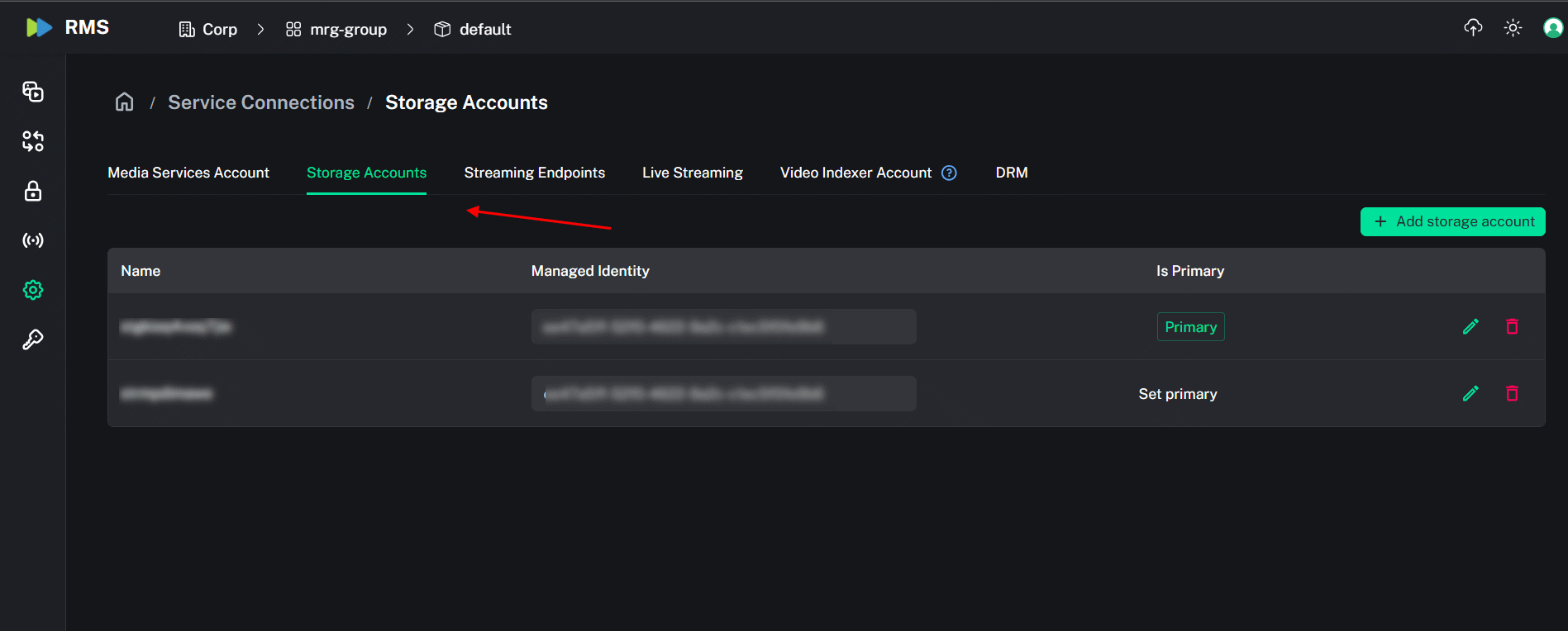Delete the Set primary row account
The height and width of the screenshot is (631, 1568).
point(1512,393)
